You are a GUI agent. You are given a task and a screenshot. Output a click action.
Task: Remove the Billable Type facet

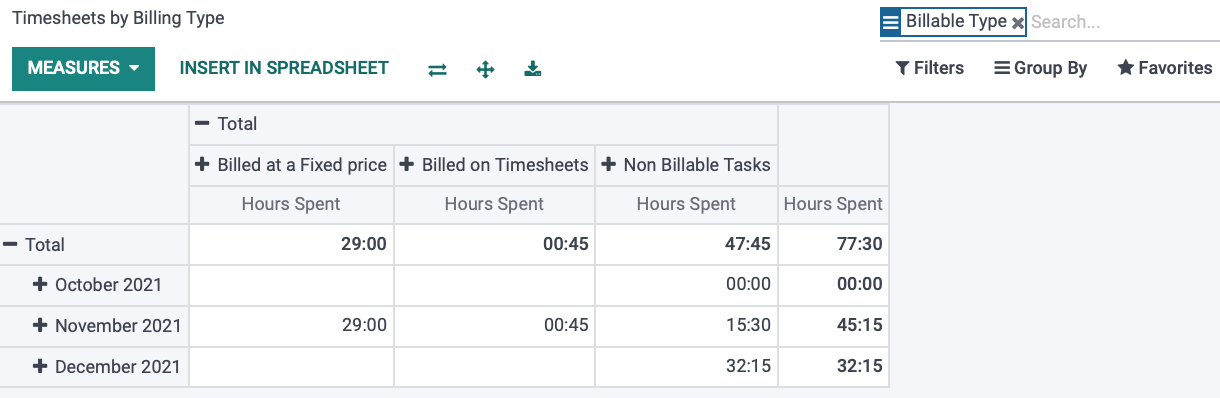[1018, 22]
